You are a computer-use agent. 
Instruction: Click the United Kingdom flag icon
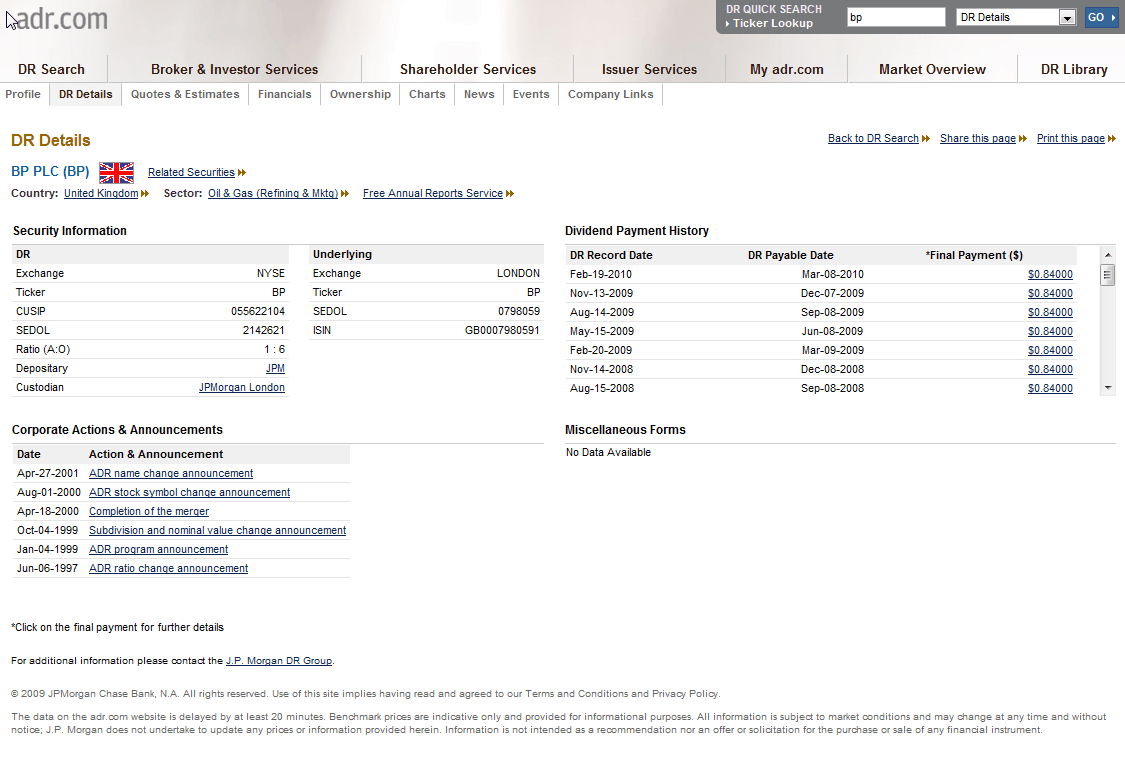[x=116, y=172]
